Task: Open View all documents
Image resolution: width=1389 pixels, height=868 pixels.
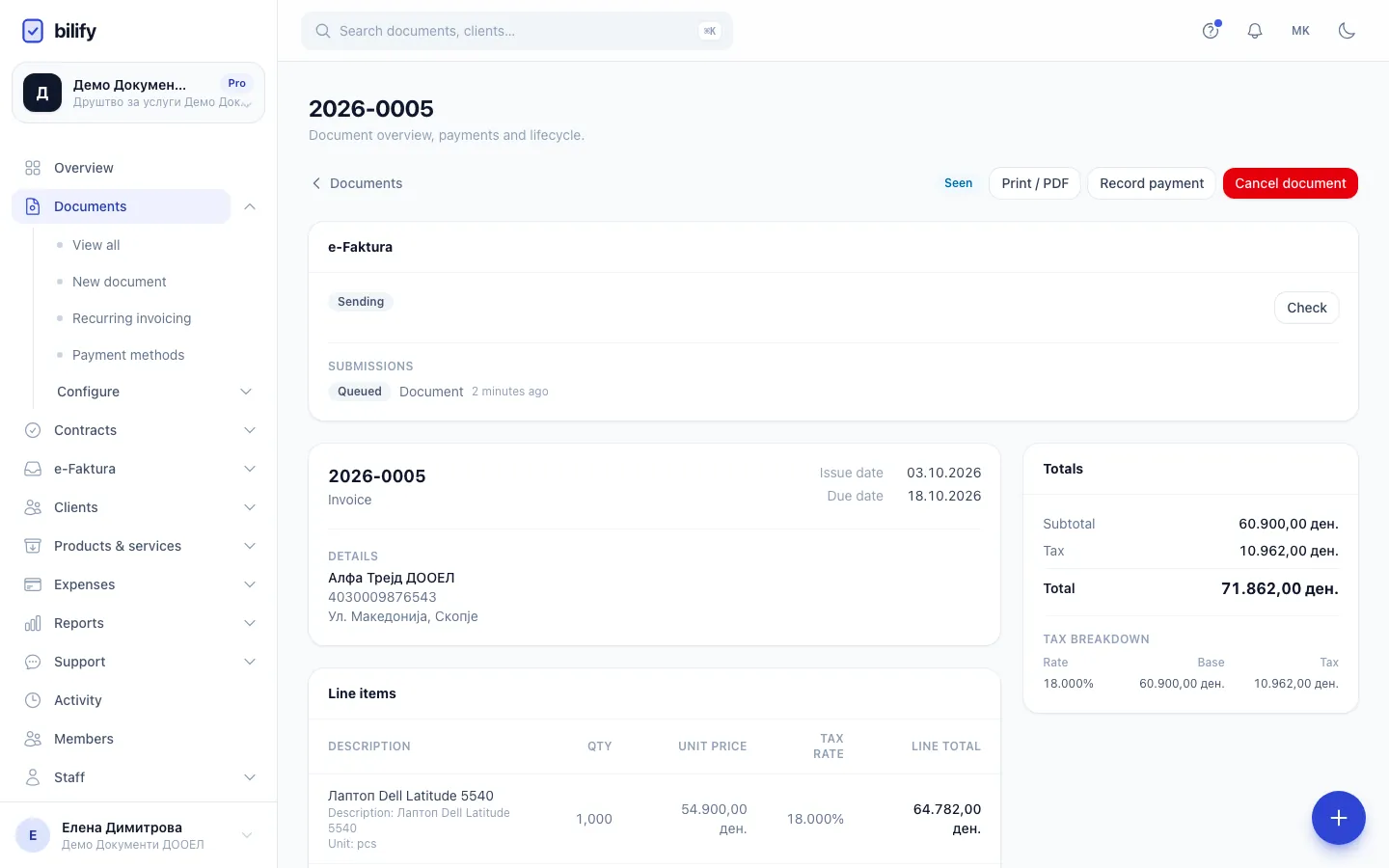Action: point(96,245)
